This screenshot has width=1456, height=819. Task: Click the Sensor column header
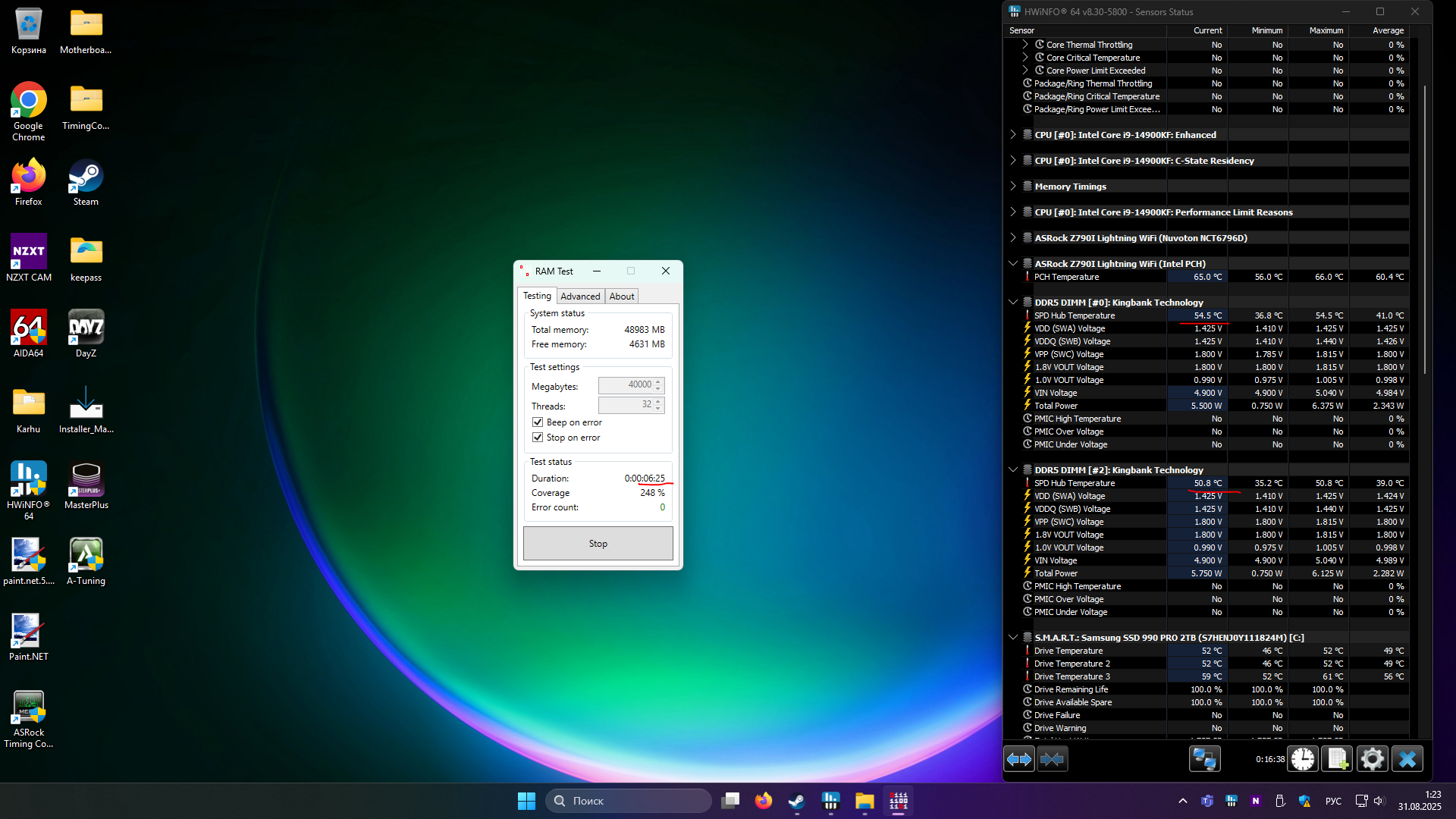tap(1086, 30)
